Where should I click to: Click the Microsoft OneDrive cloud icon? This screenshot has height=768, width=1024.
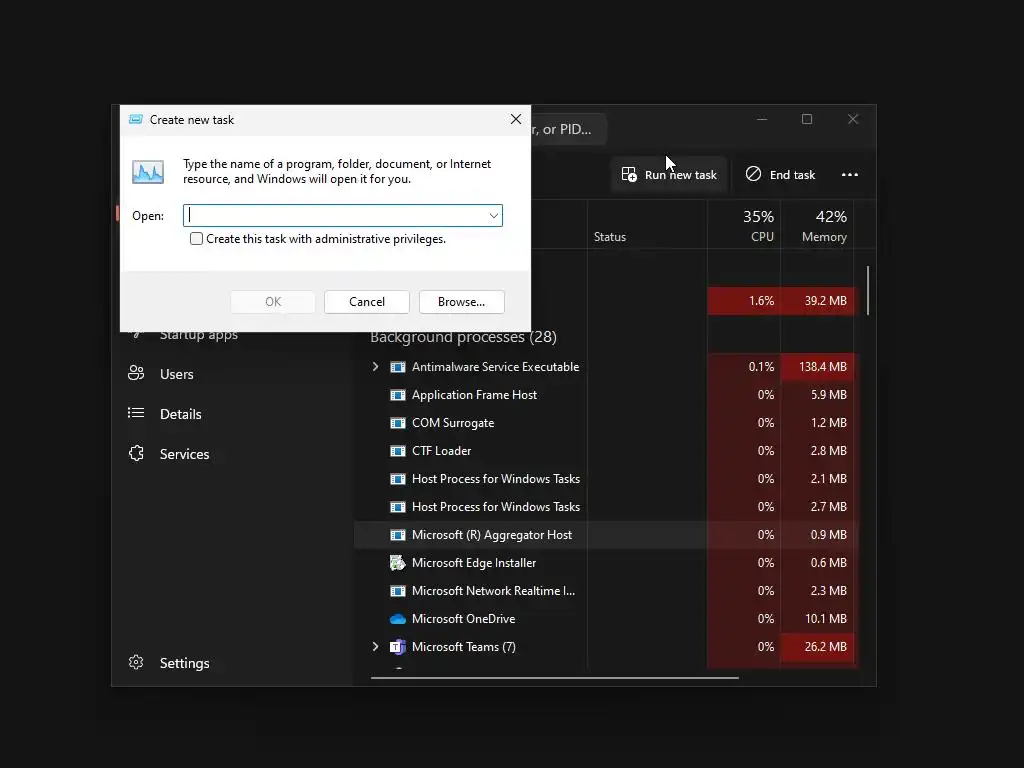click(x=398, y=619)
